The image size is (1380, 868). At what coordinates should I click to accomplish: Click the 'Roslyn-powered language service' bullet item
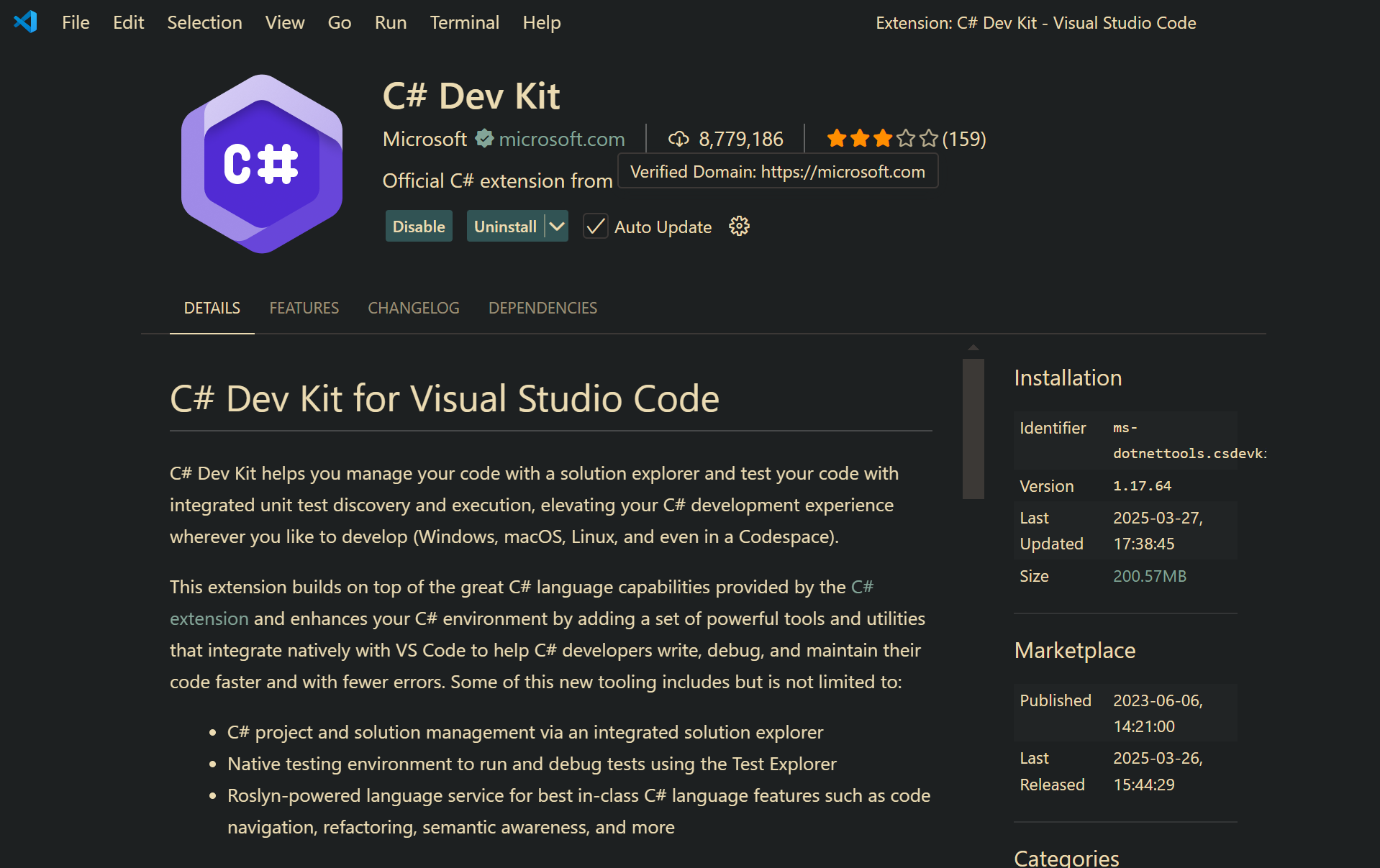pyautogui.click(x=578, y=811)
